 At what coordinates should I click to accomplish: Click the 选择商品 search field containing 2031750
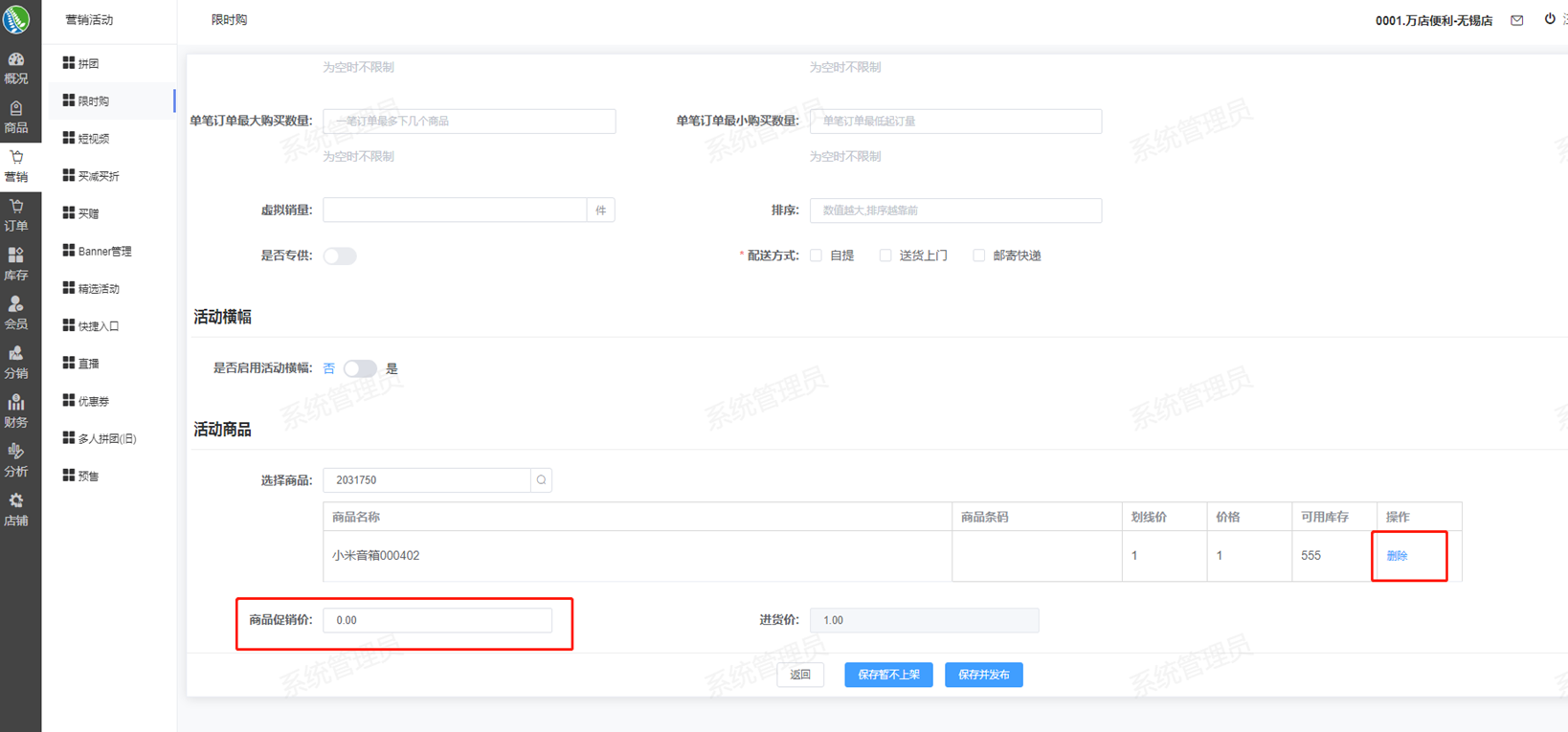(427, 480)
